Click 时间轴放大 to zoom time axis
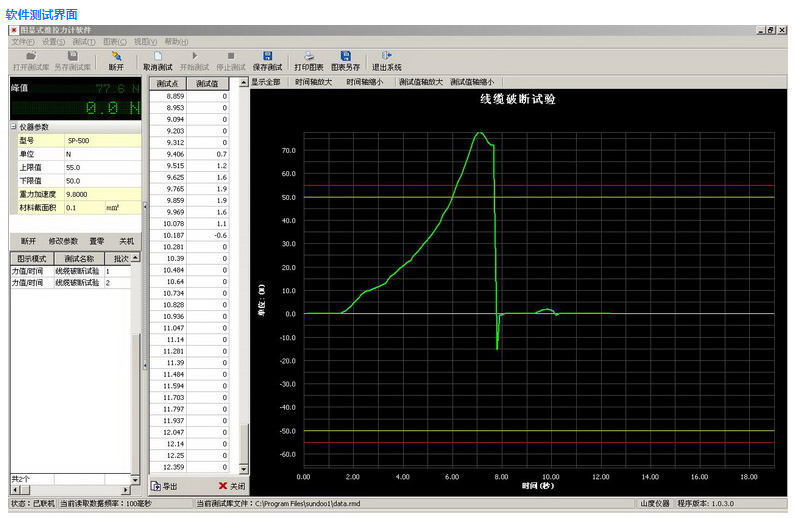 coord(314,82)
